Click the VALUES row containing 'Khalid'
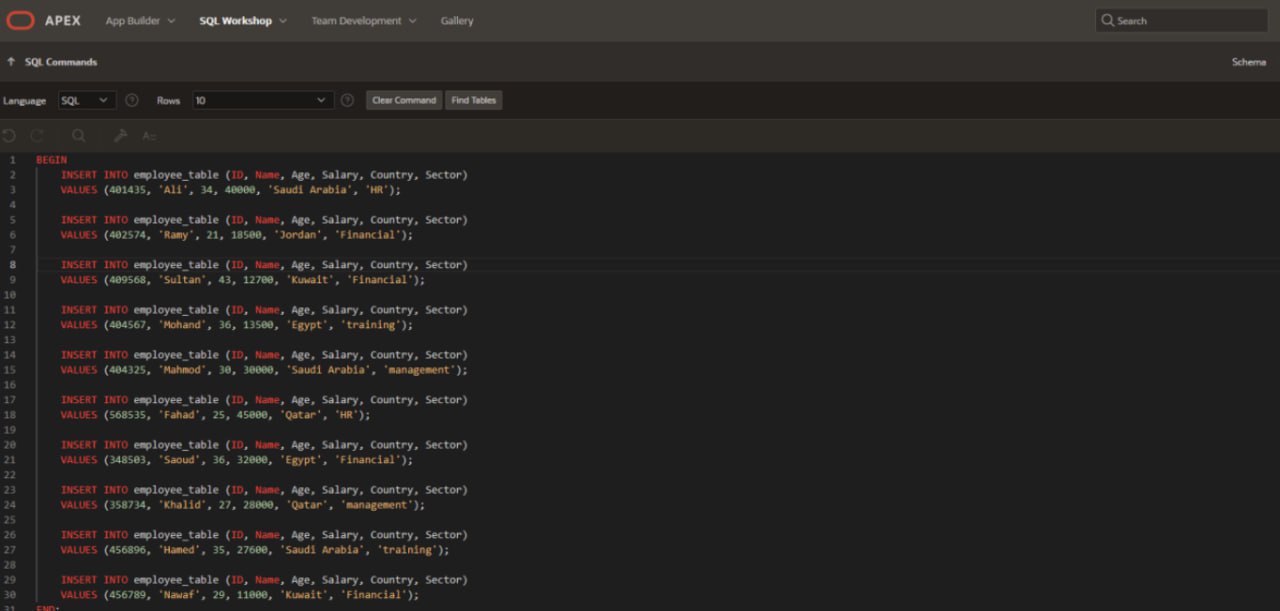The image size is (1280, 611). [x=242, y=505]
